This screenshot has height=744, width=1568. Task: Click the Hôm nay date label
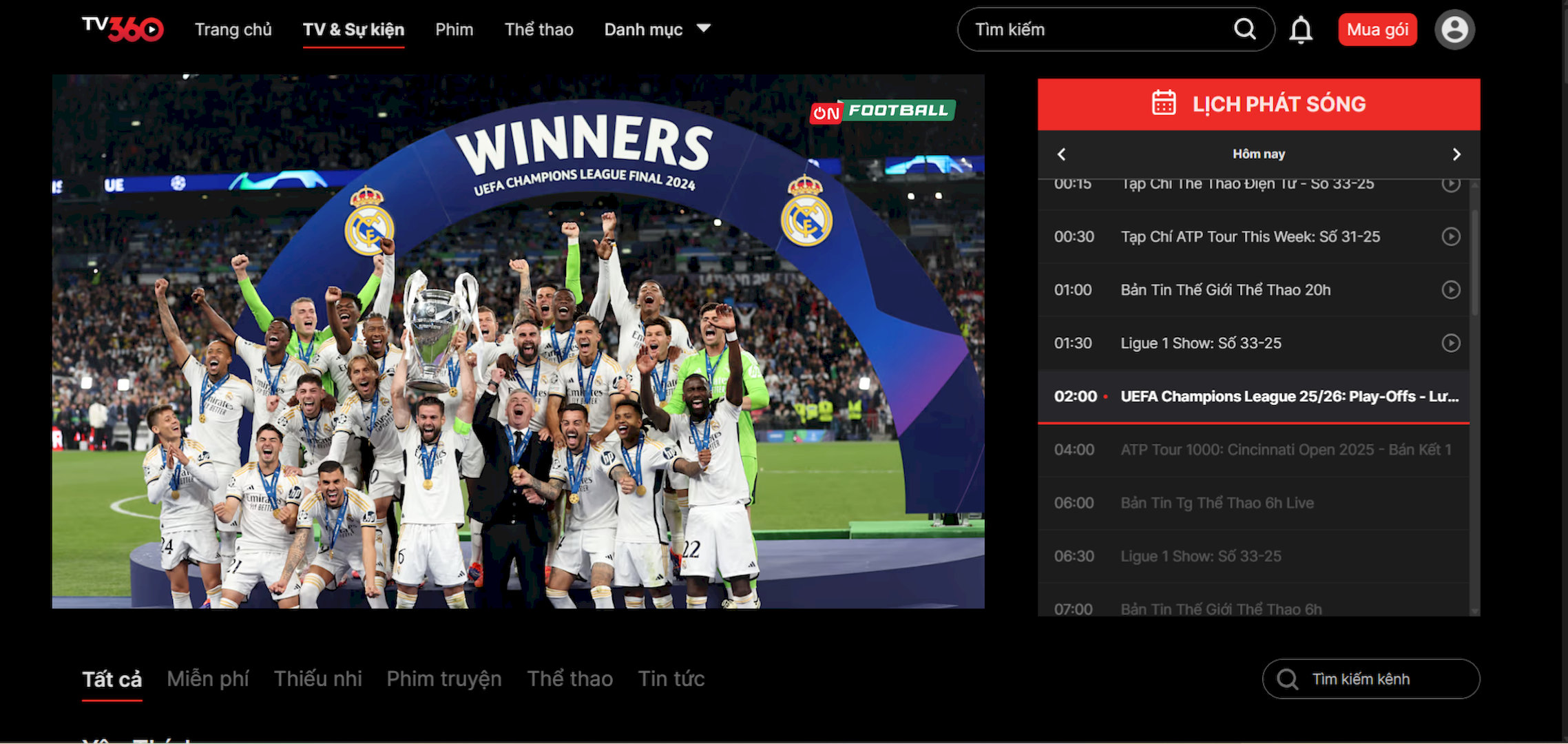pos(1258,154)
